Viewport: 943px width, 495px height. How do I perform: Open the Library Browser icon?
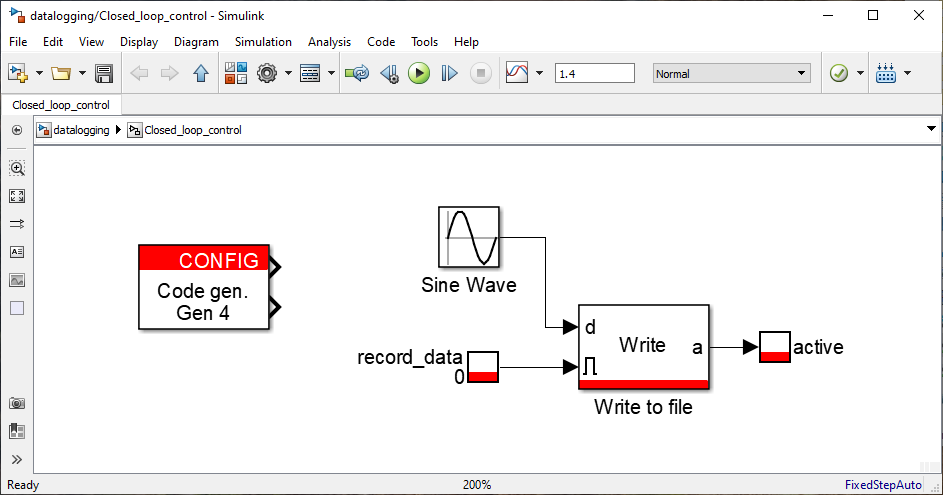236,73
